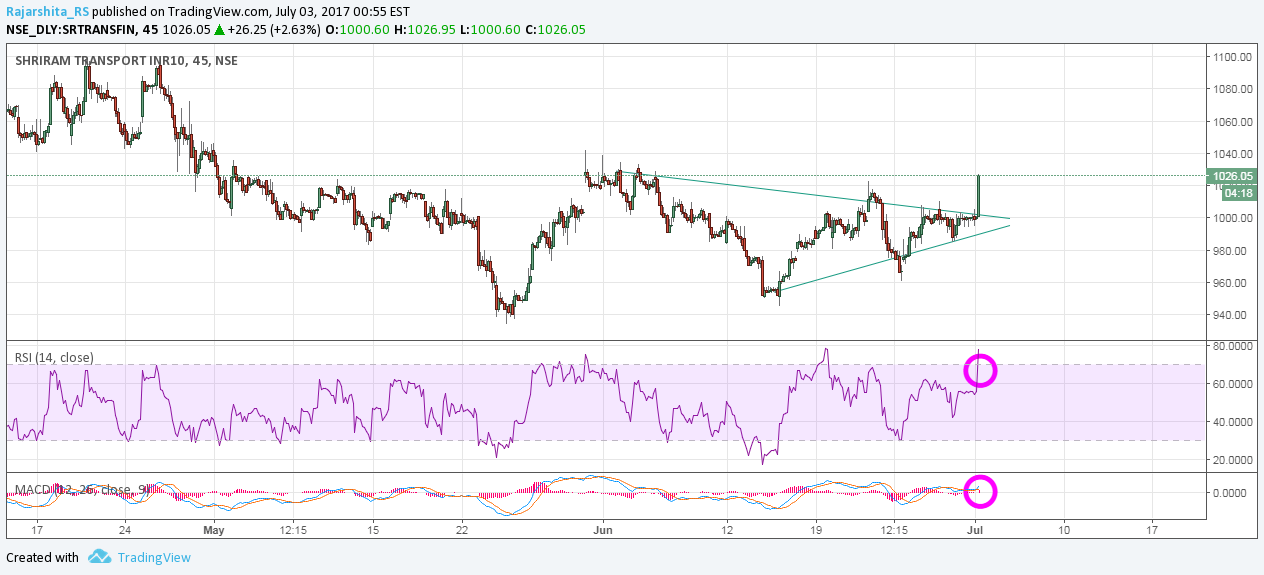Click the 1100.00 price axis label
The width and height of the screenshot is (1264, 575).
[x=1232, y=57]
